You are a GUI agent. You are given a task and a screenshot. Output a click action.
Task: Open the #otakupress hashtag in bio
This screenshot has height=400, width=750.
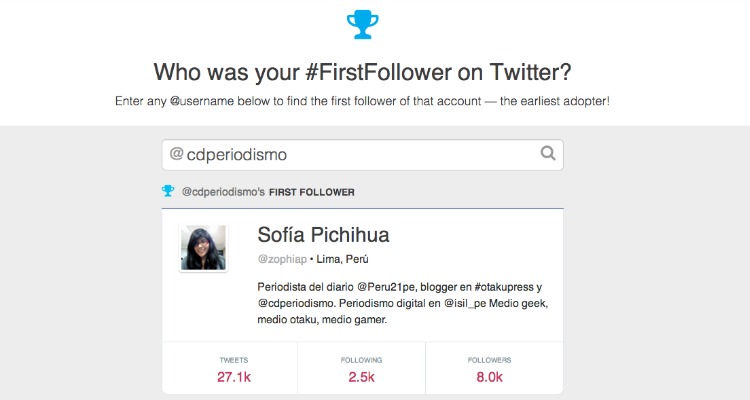[x=504, y=287]
